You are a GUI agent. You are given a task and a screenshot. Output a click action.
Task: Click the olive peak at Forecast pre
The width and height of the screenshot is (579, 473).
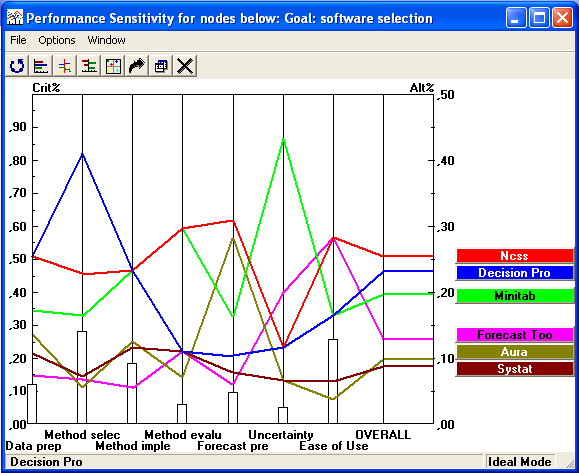pyautogui.click(x=233, y=239)
